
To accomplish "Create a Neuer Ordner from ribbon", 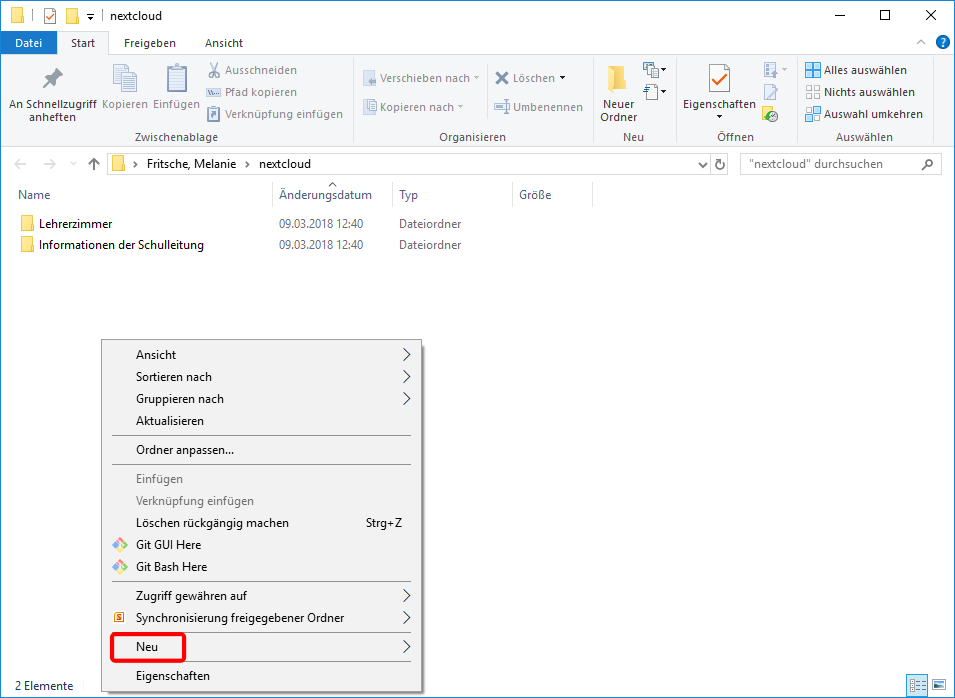I will tap(618, 93).
